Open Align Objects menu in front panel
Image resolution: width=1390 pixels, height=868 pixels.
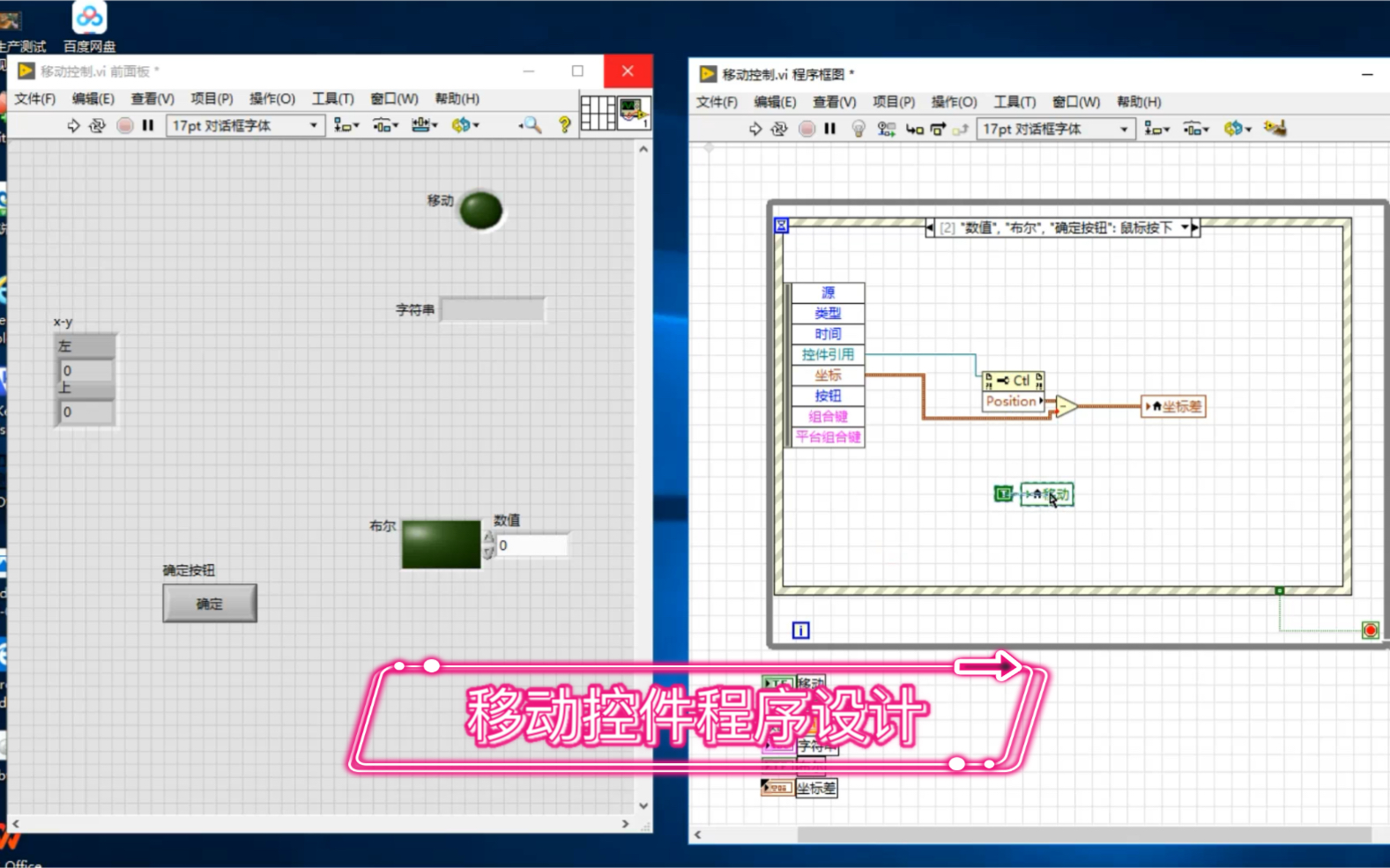[x=346, y=126]
